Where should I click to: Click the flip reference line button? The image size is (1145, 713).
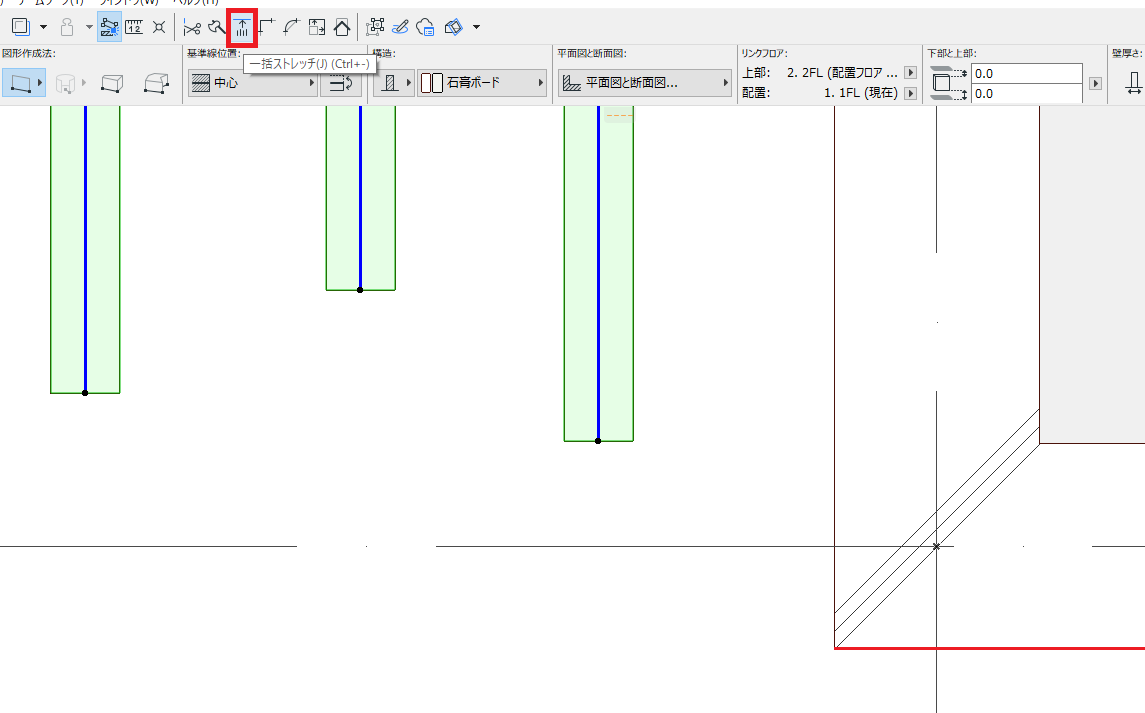340,83
